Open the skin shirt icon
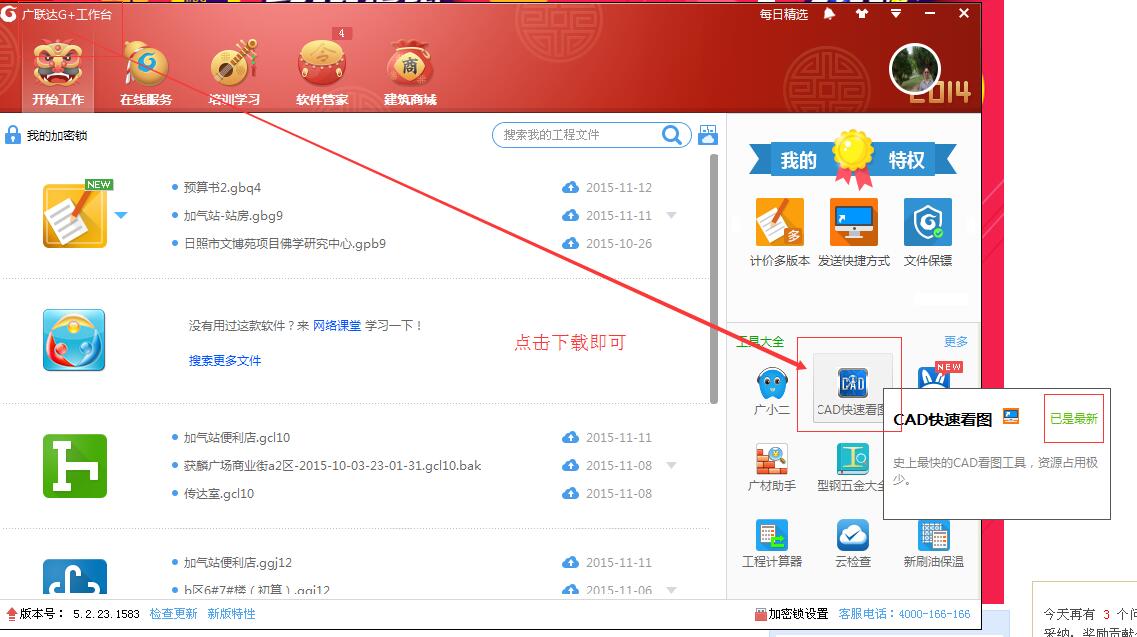This screenshot has height=637, width=1137. (862, 14)
